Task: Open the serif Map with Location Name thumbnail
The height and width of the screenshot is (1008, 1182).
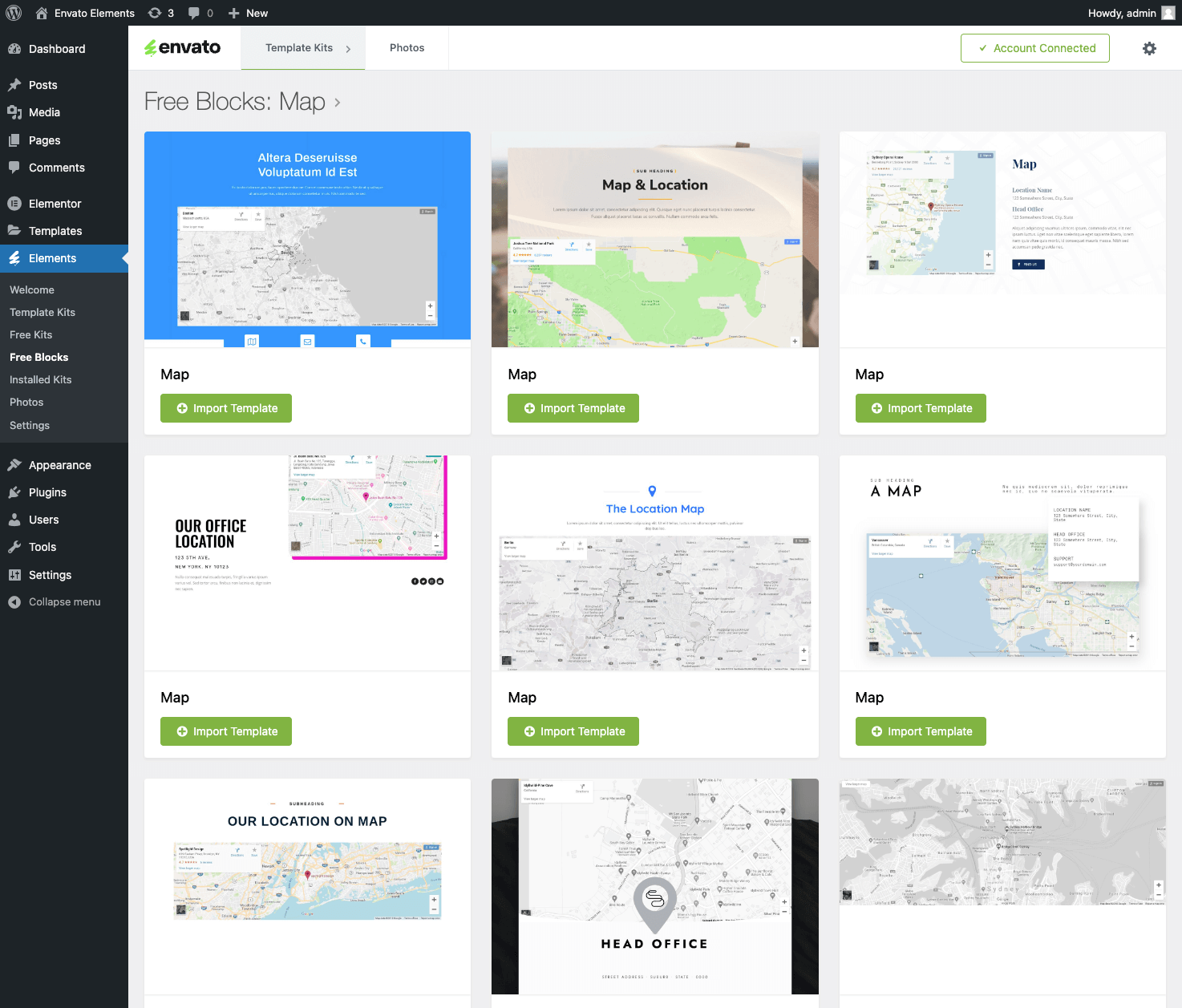Action: (x=1002, y=239)
